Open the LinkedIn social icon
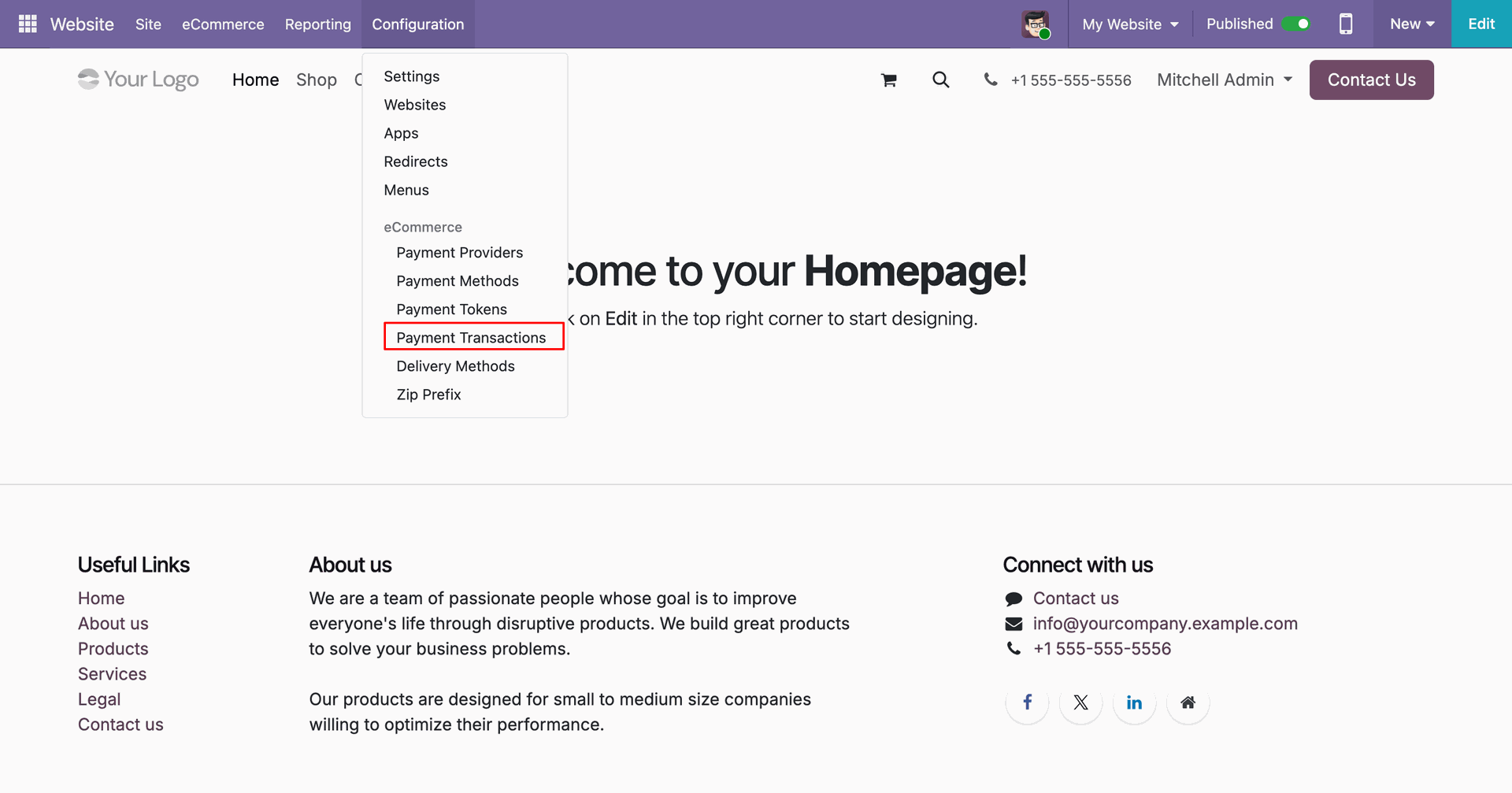Image resolution: width=1512 pixels, height=793 pixels. coord(1134,702)
